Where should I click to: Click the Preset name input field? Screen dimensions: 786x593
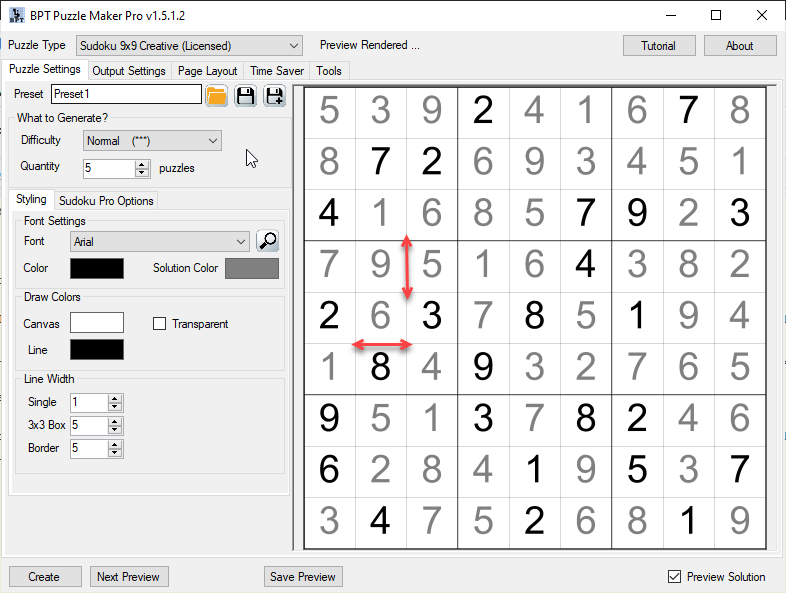[126, 94]
